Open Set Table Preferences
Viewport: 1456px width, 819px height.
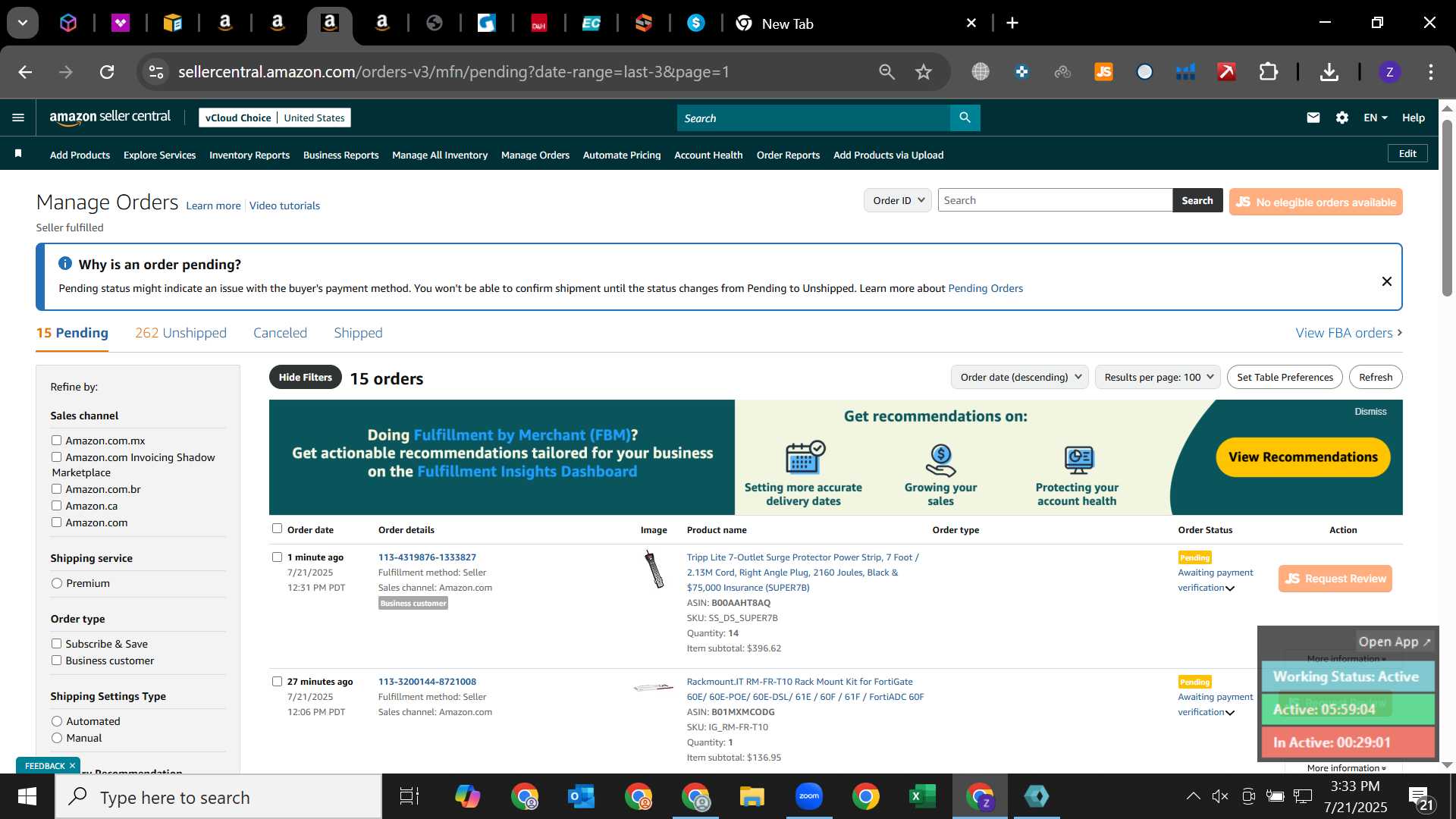pos(1285,377)
